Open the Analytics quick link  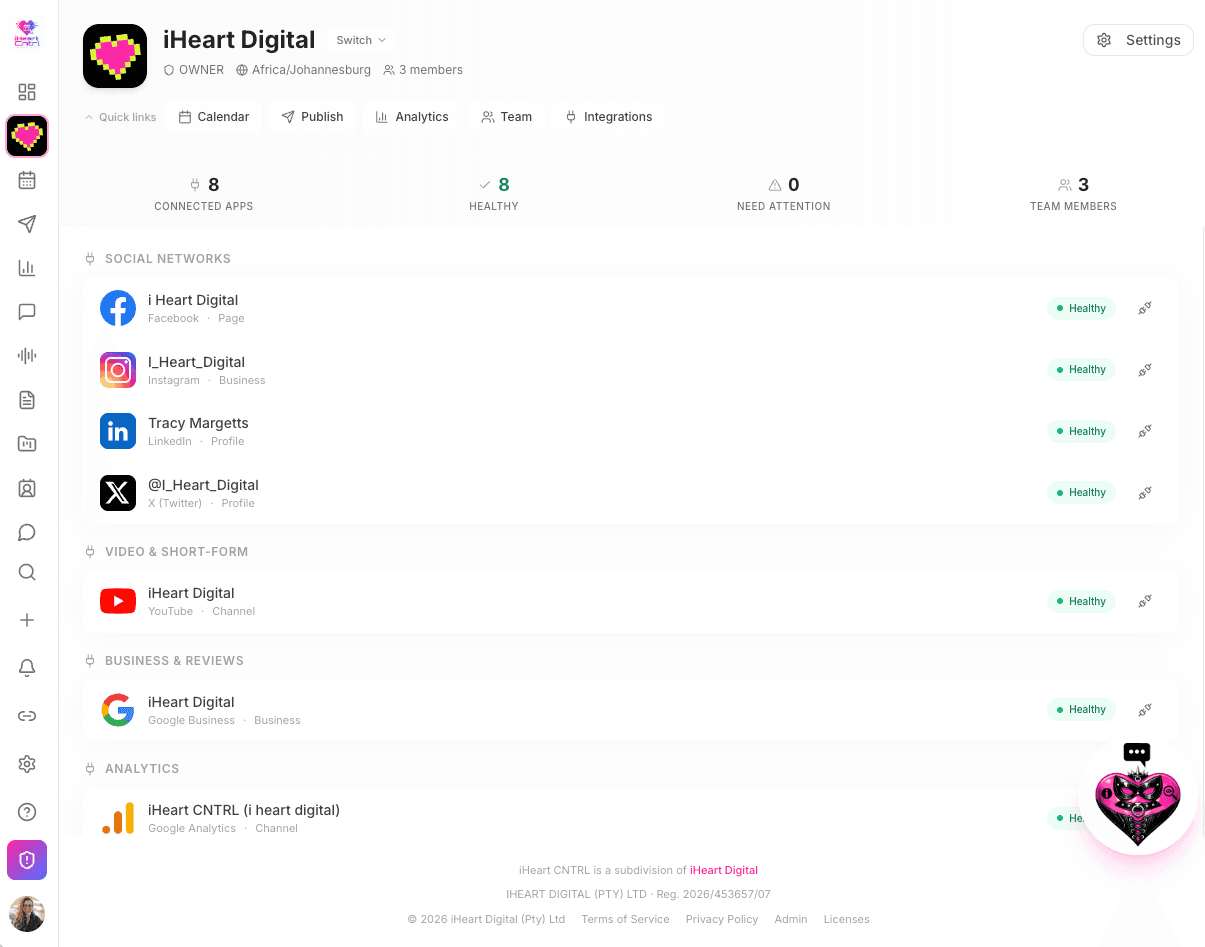tap(412, 117)
